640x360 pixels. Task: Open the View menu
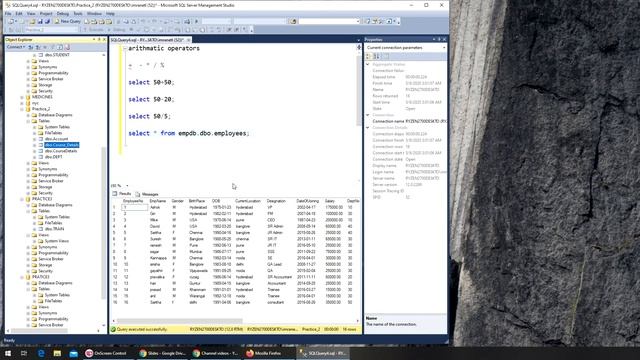coord(31,13)
